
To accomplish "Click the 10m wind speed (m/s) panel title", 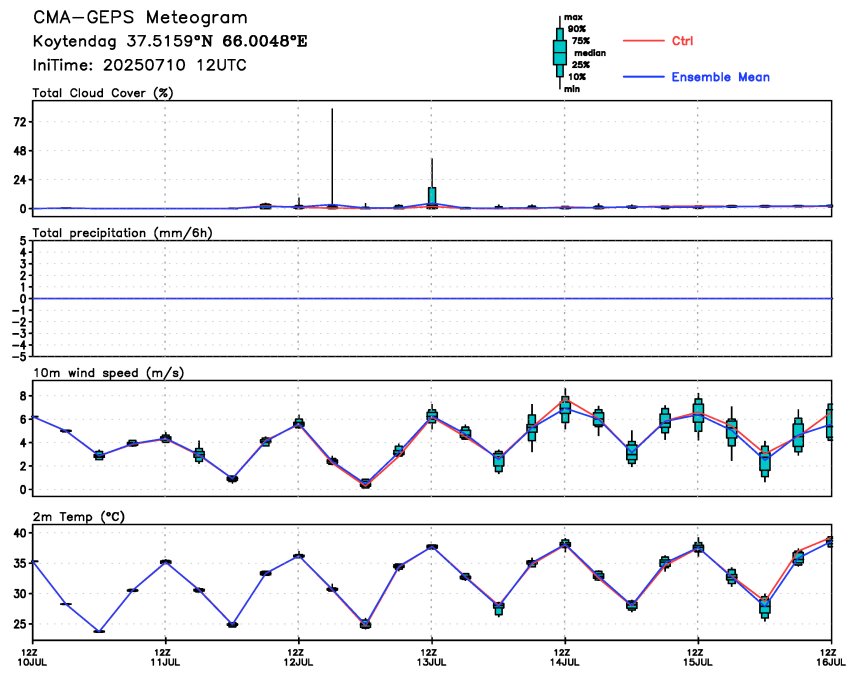I will (x=108, y=373).
